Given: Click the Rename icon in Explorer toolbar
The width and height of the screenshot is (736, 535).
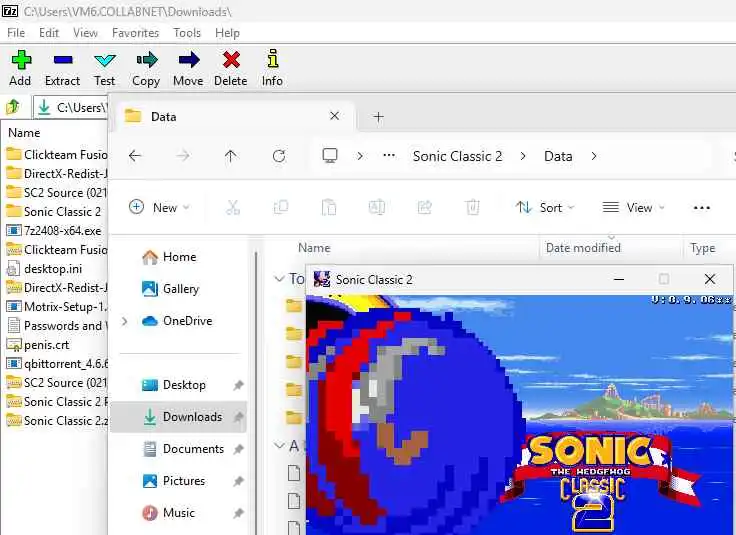Looking at the screenshot, I should (x=377, y=207).
